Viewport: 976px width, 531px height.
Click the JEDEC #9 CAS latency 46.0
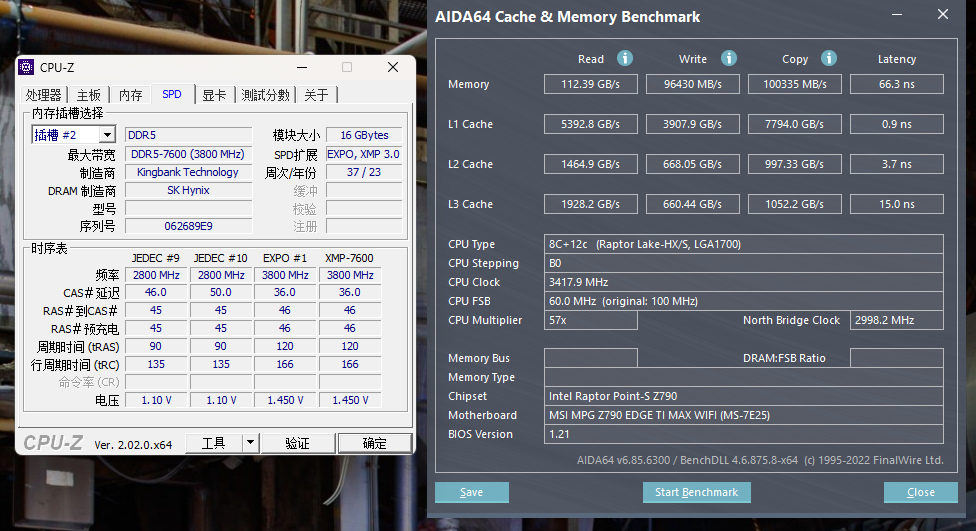pyautogui.click(x=156, y=292)
